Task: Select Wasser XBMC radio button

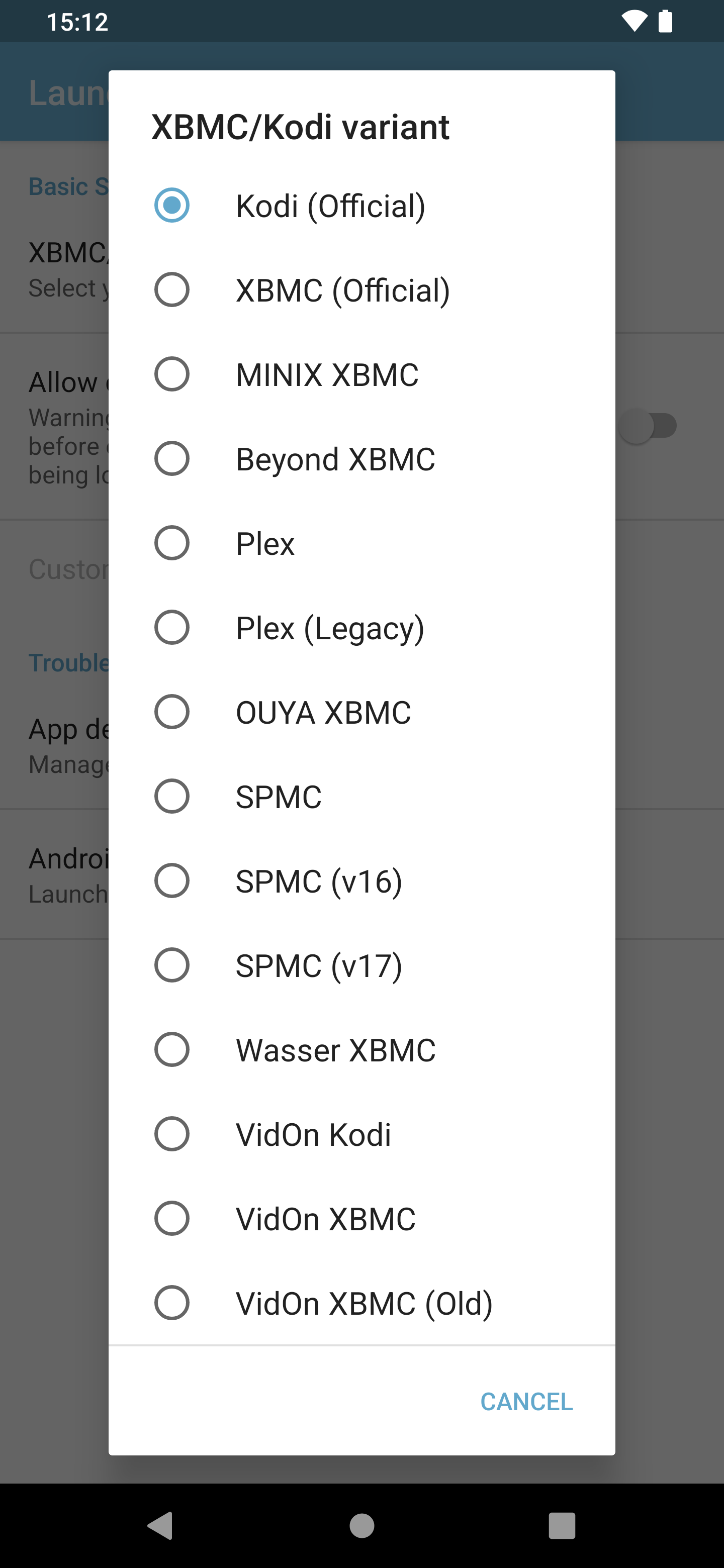Action: coord(172,1049)
